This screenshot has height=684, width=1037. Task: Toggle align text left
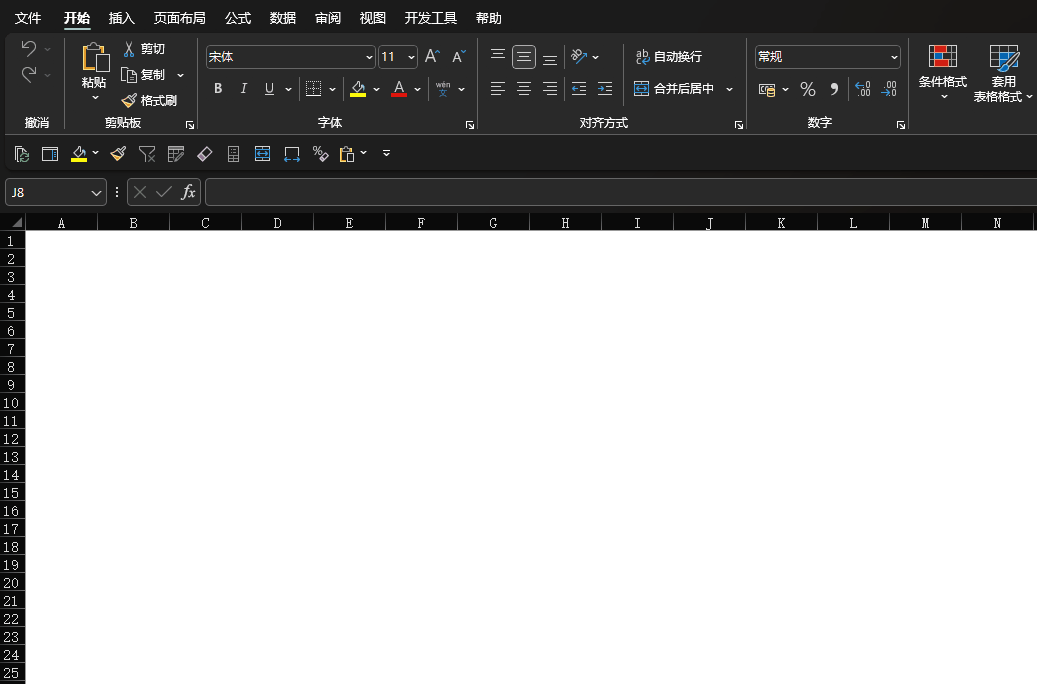[498, 89]
